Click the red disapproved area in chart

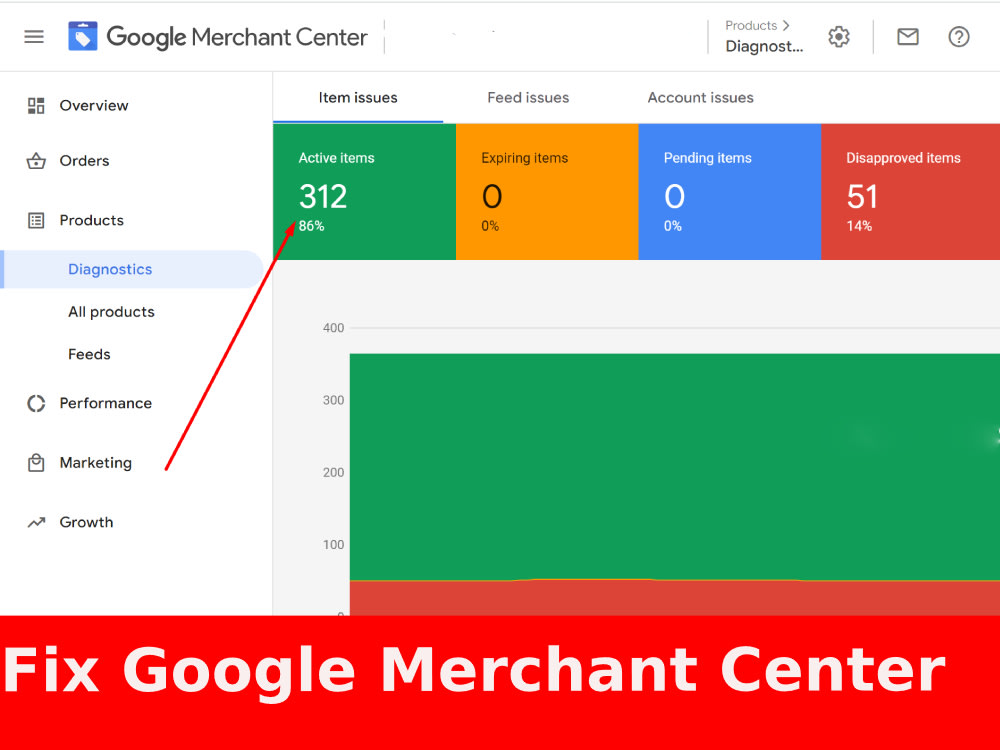(x=675, y=598)
